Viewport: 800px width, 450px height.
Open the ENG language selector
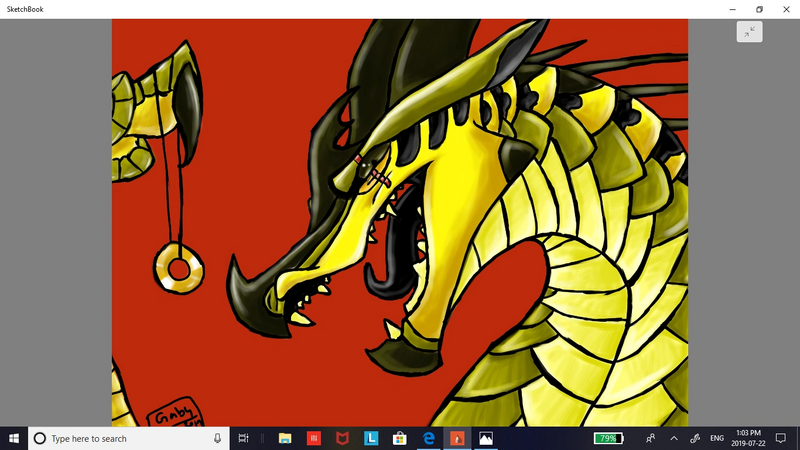pos(717,438)
